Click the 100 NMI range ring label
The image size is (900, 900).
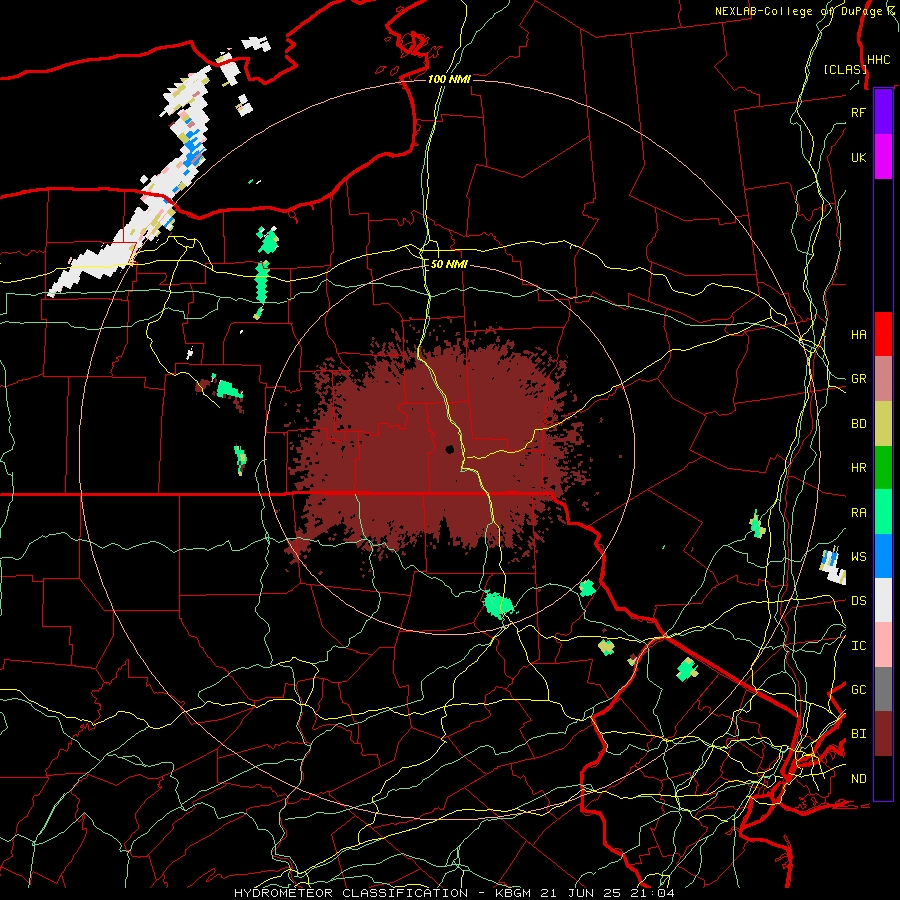click(x=449, y=79)
